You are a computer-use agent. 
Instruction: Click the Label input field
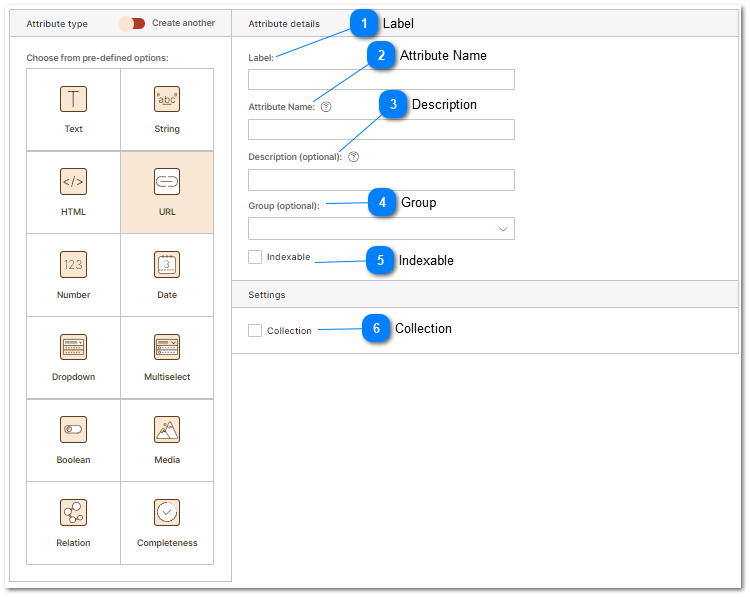[381, 80]
